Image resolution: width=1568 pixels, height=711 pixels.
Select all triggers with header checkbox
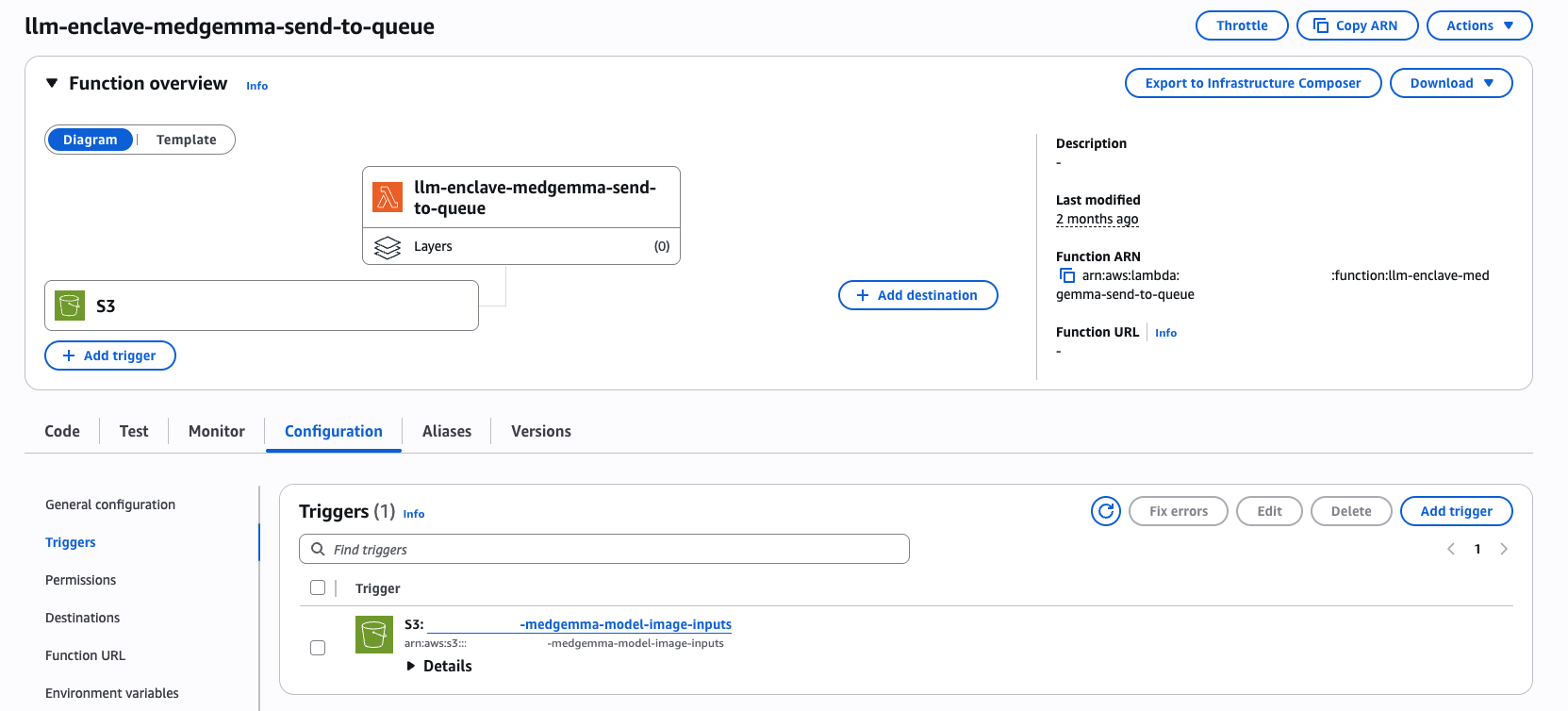coord(318,587)
